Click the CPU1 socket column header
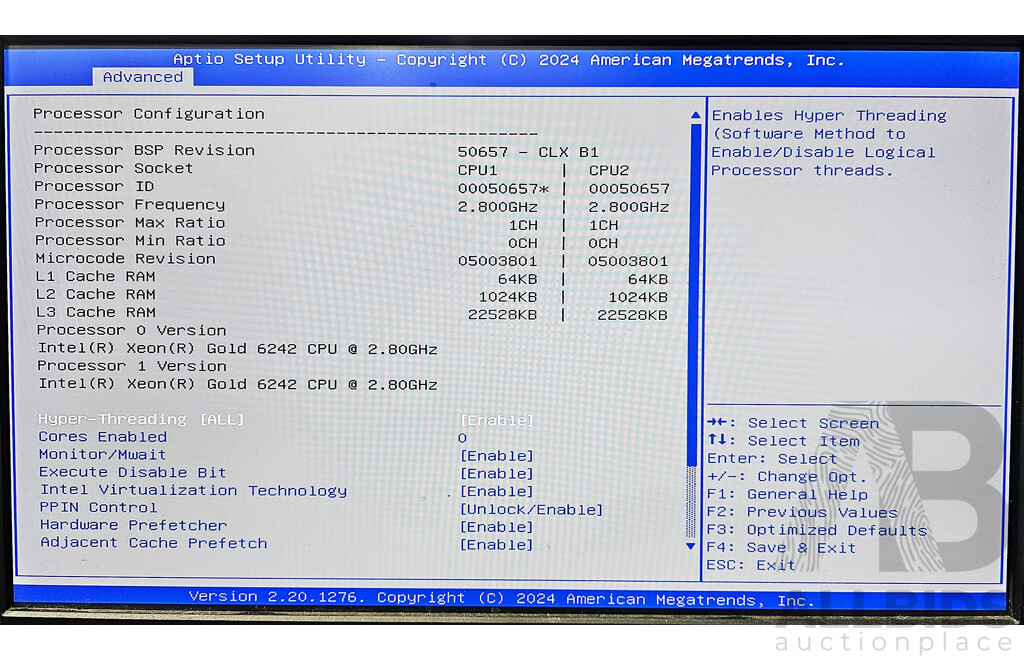 point(477,170)
